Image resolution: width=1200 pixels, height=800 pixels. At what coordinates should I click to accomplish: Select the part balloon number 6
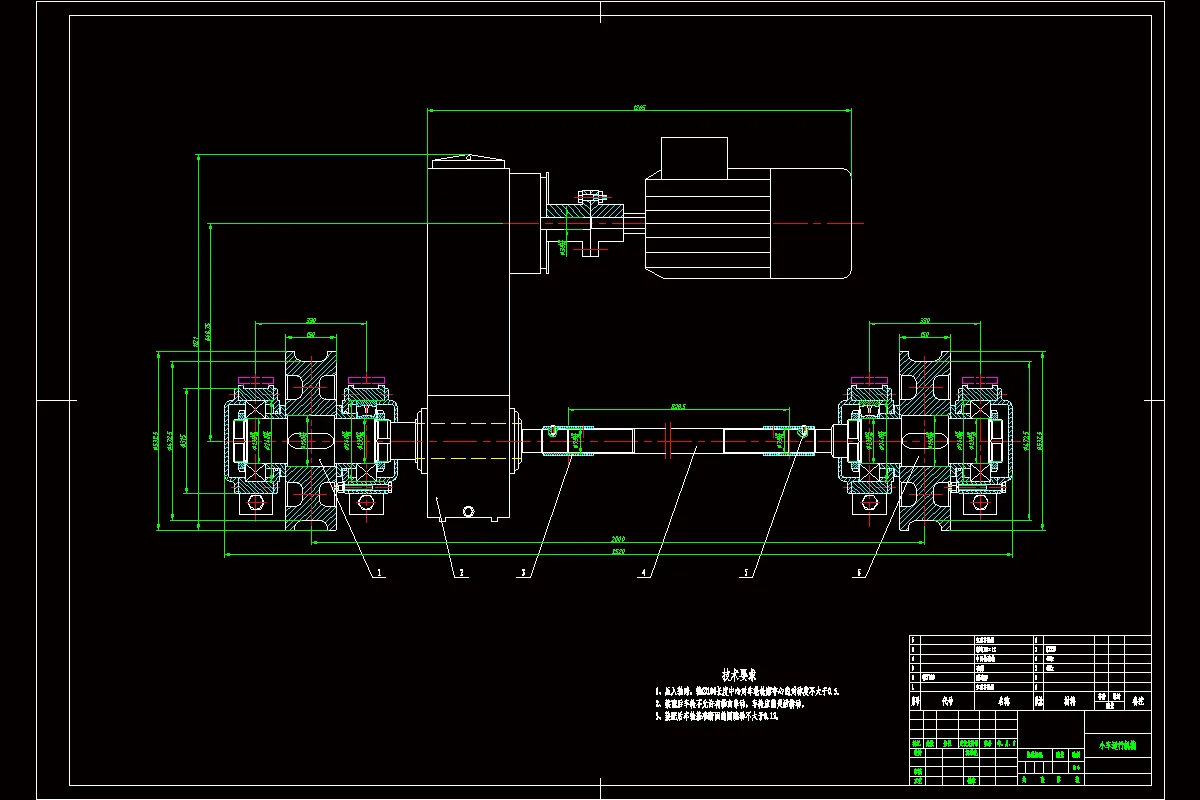tap(859, 574)
